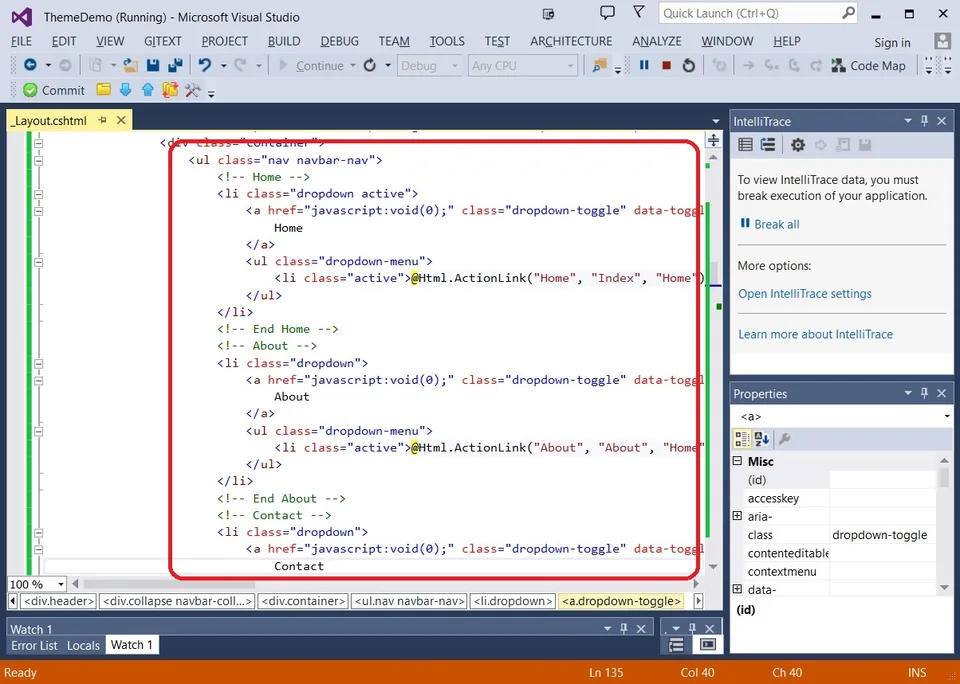The height and width of the screenshot is (684, 960).
Task: Open IntelliTrace settings gear icon
Action: (797, 145)
